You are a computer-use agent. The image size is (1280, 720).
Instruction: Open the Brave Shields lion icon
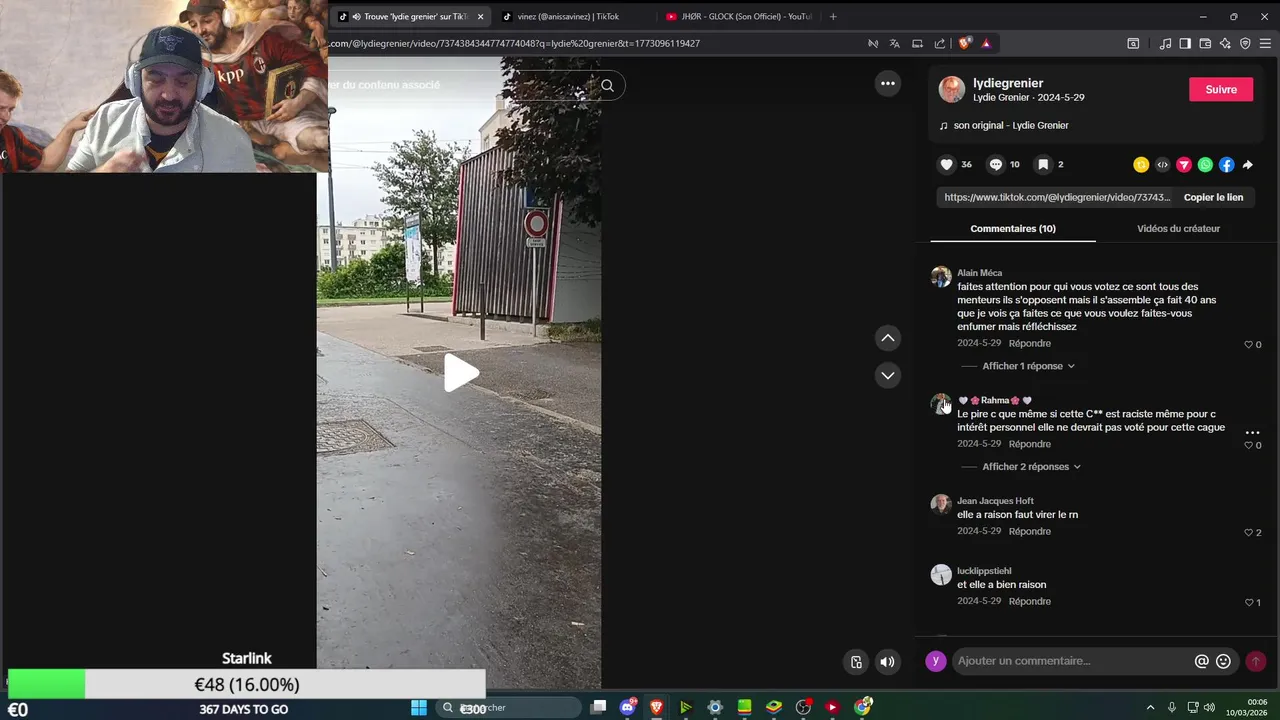pyautogui.click(x=964, y=43)
